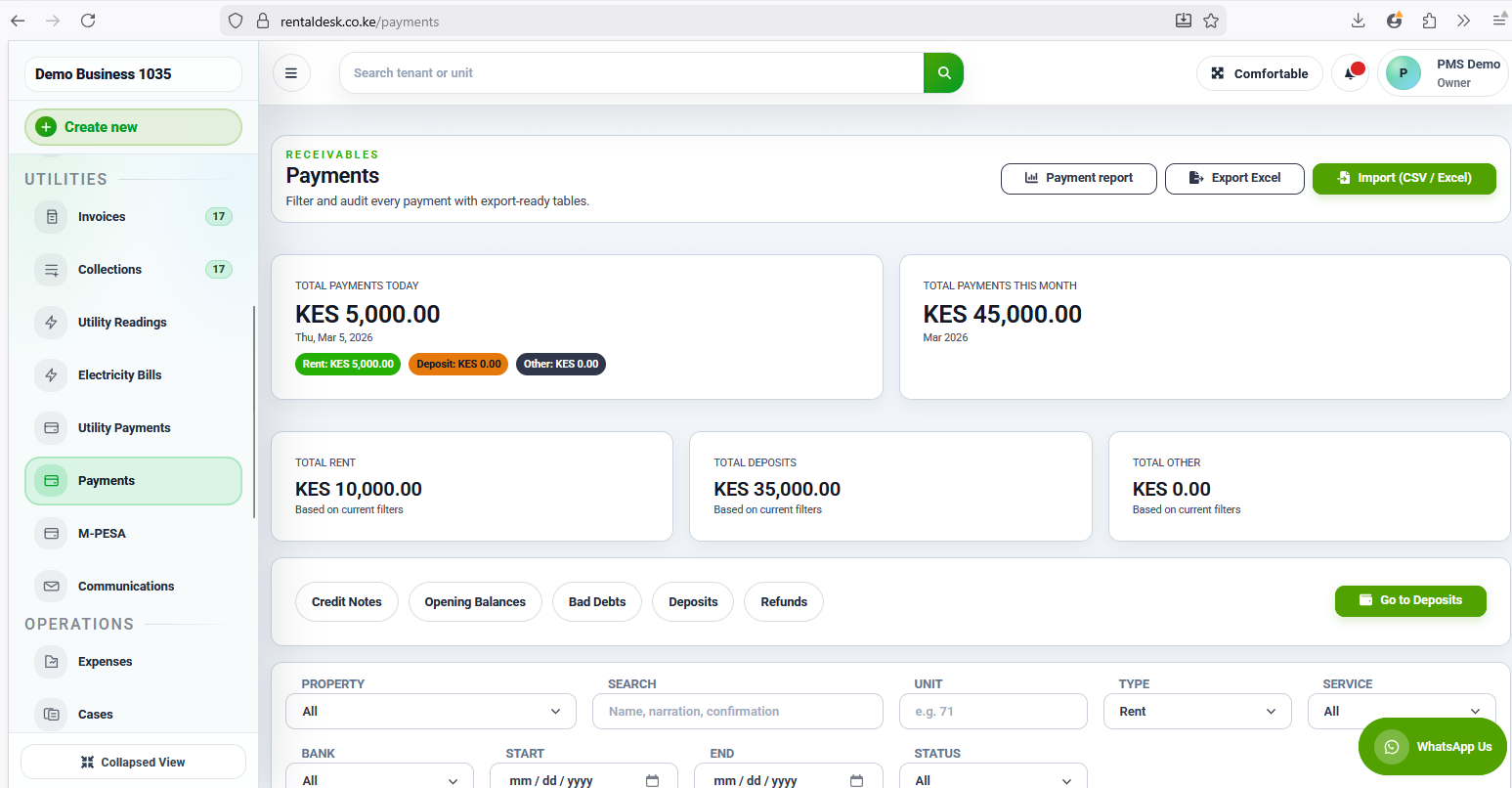Click the hamburger menu icon
The width and height of the screenshot is (1512, 788).
point(291,72)
